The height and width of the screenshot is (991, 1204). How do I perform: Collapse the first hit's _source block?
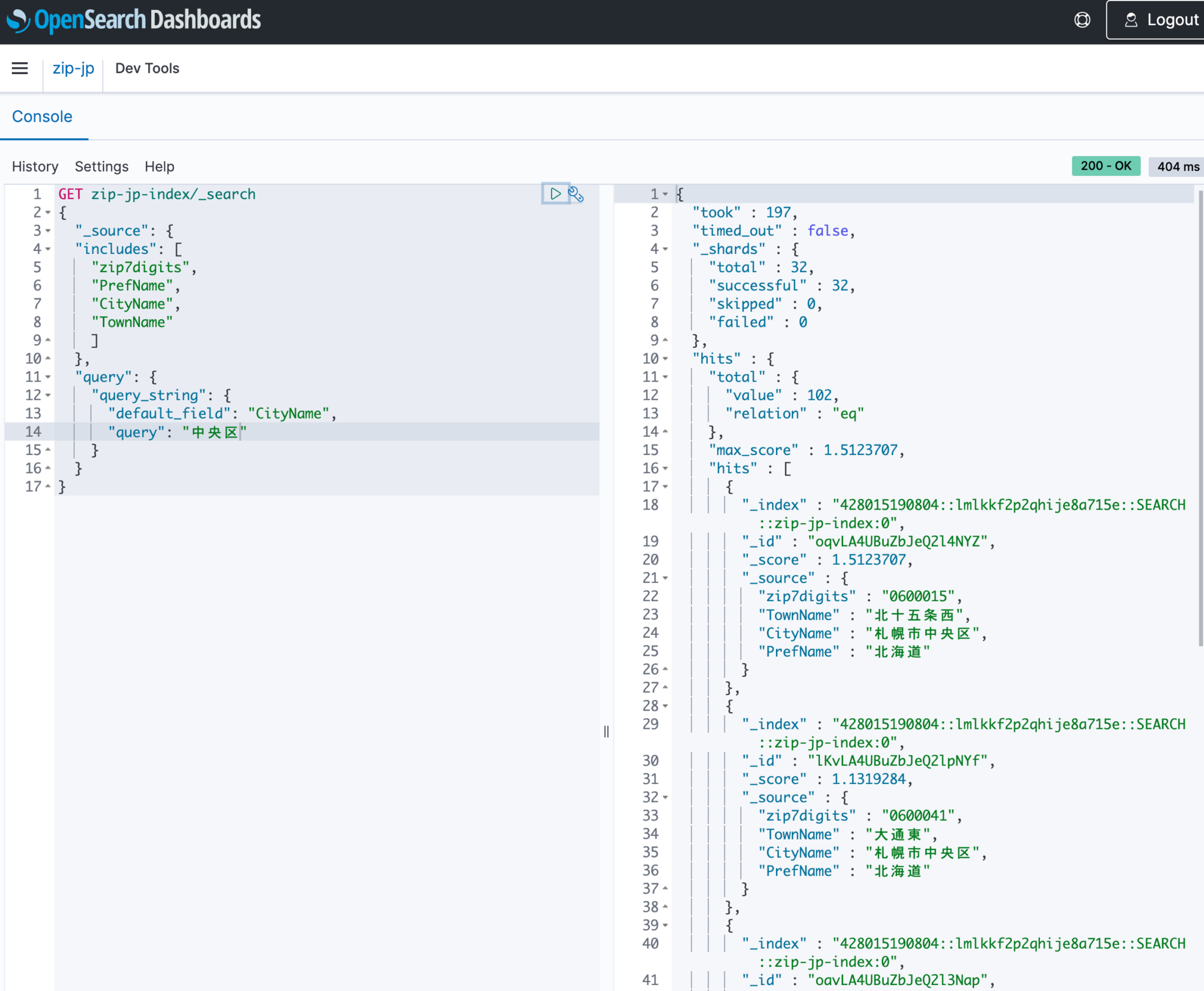coord(665,578)
